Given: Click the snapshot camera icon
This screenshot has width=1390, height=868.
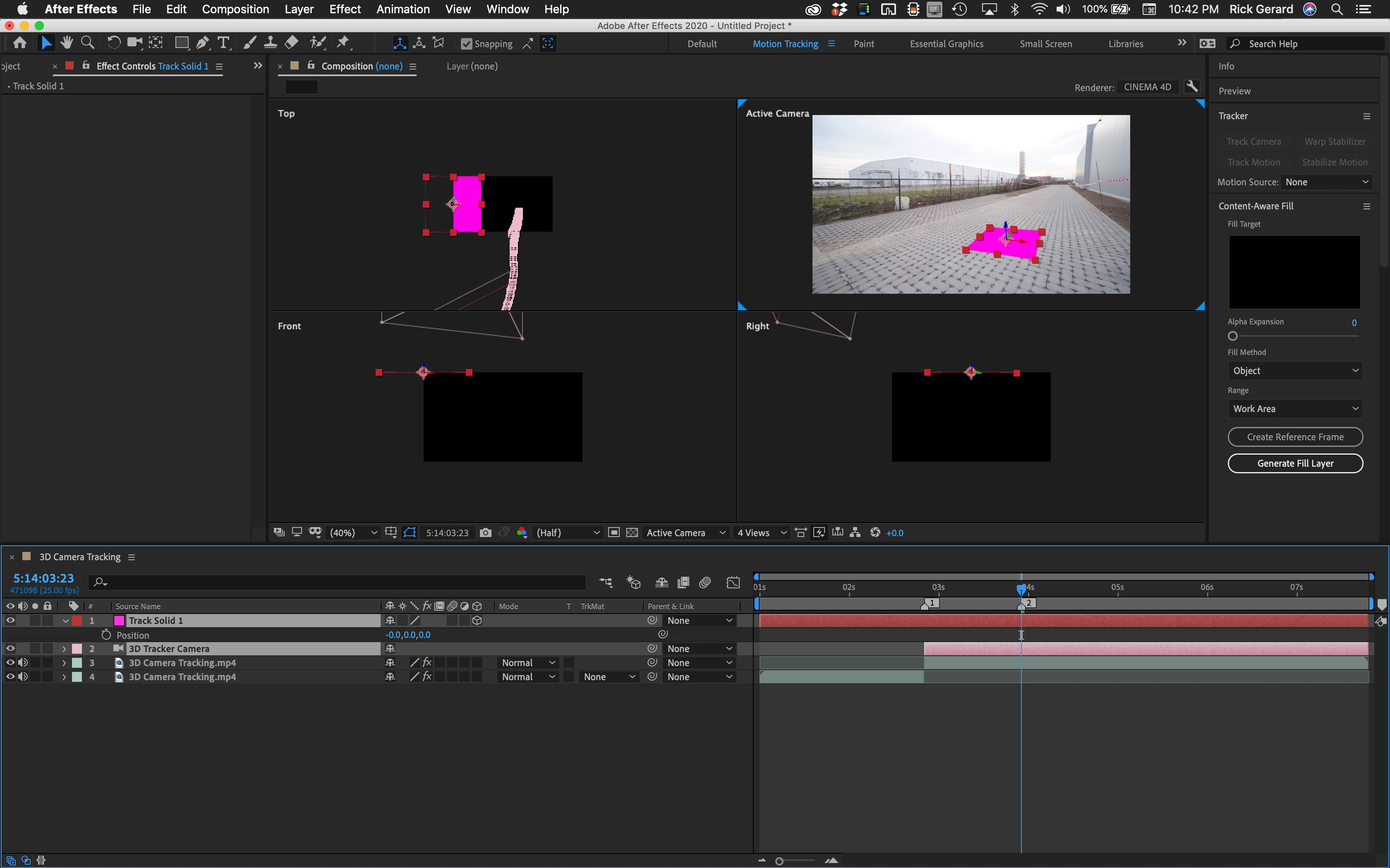Looking at the screenshot, I should pyautogui.click(x=485, y=533).
